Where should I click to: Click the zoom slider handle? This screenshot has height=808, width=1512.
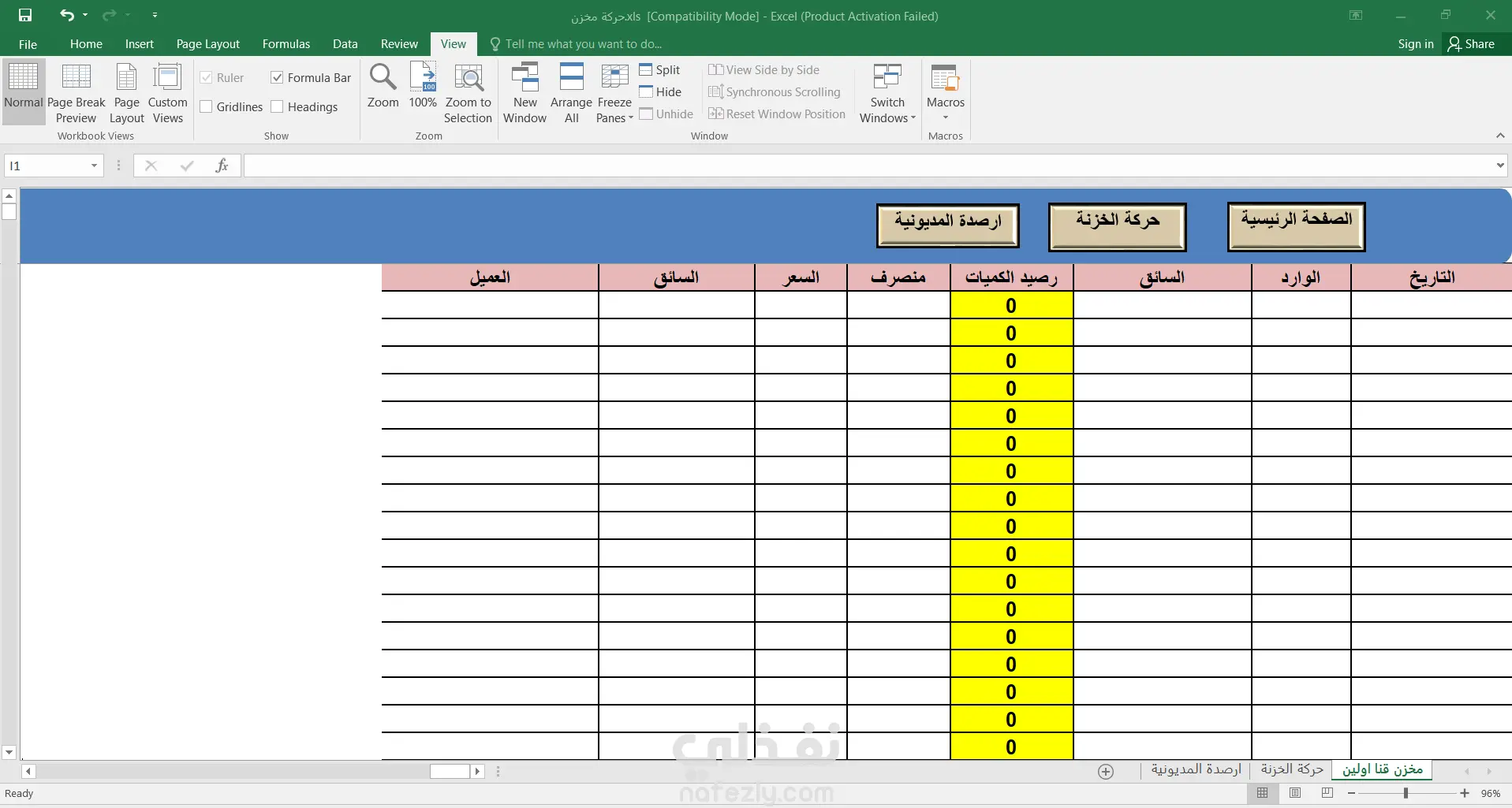click(x=1406, y=793)
